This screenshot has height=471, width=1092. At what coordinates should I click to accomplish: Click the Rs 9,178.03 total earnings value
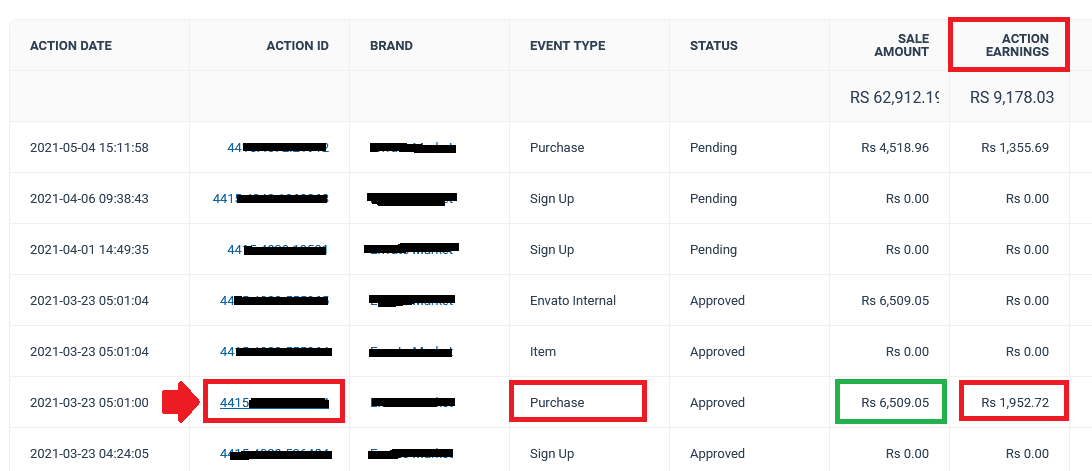[x=1012, y=97]
